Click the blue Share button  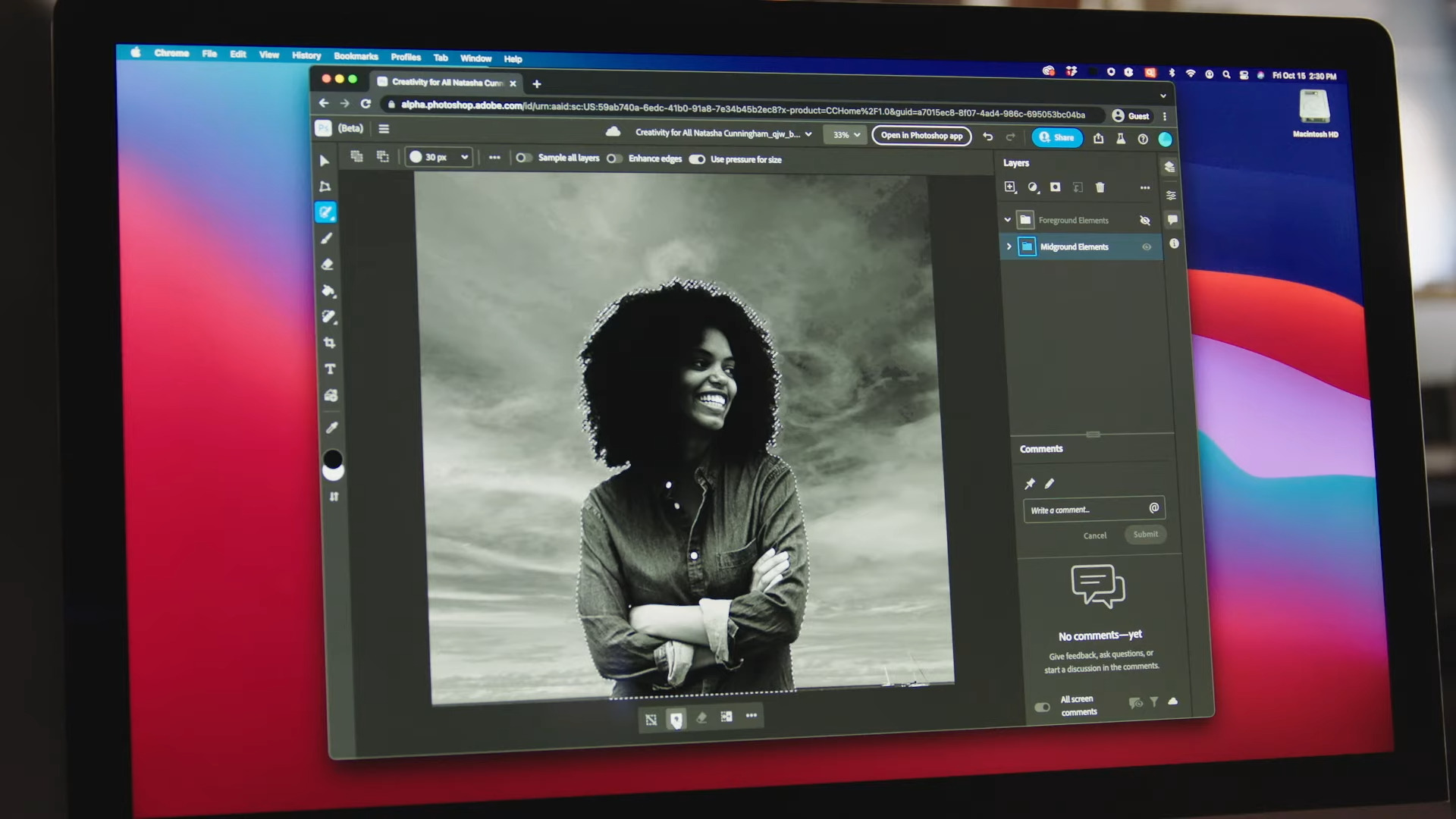click(x=1056, y=137)
